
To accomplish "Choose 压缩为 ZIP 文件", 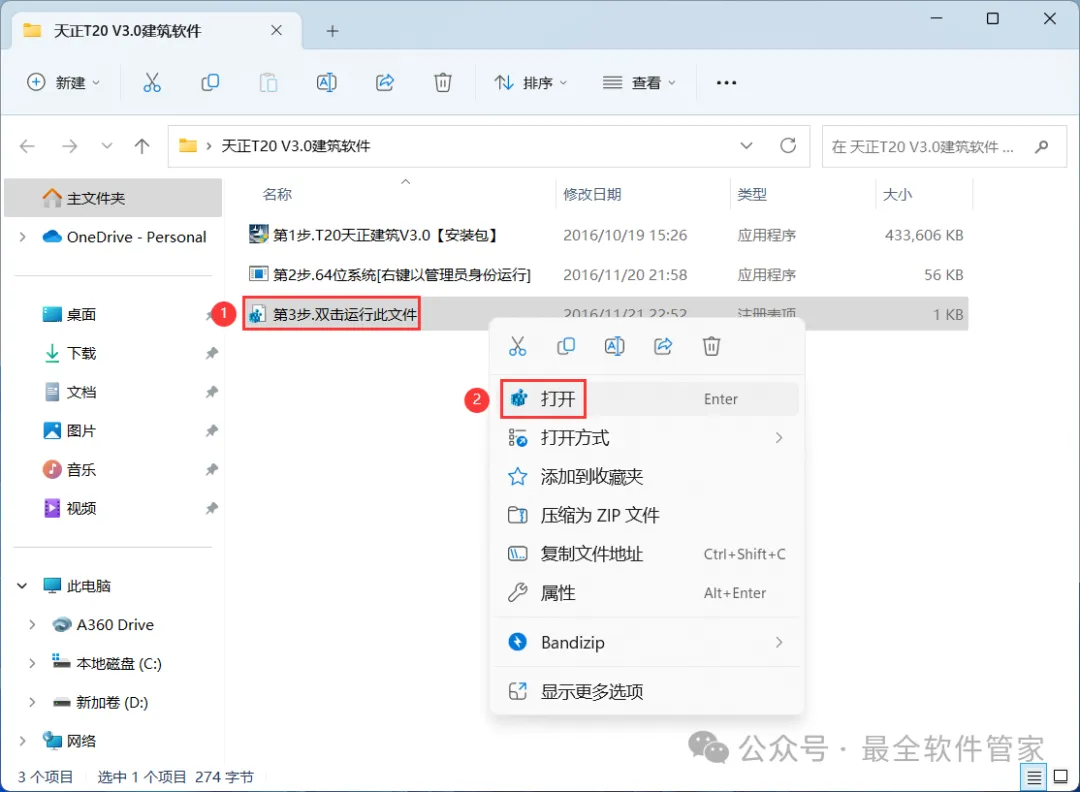I will (x=646, y=515).
